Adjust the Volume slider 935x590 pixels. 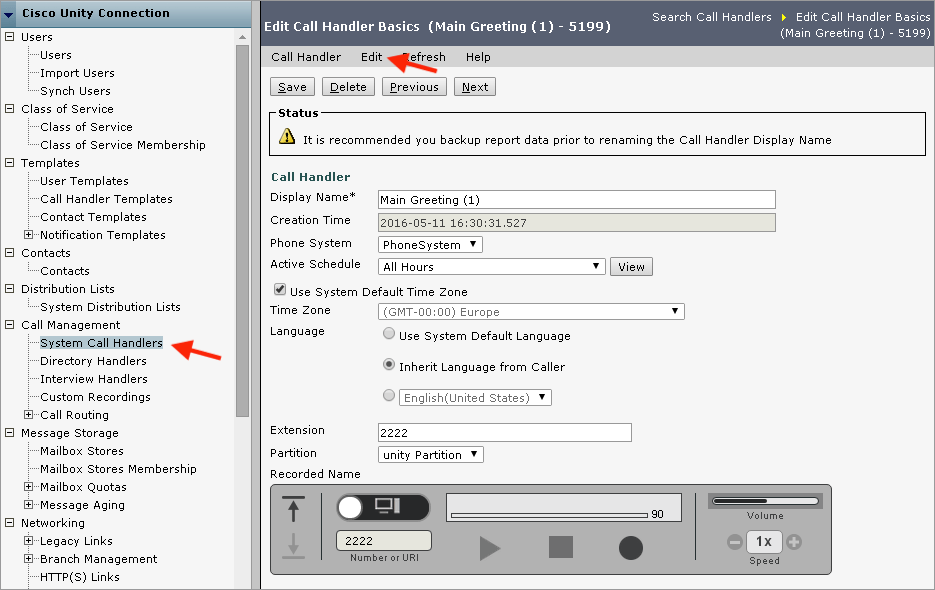pyautogui.click(x=765, y=501)
